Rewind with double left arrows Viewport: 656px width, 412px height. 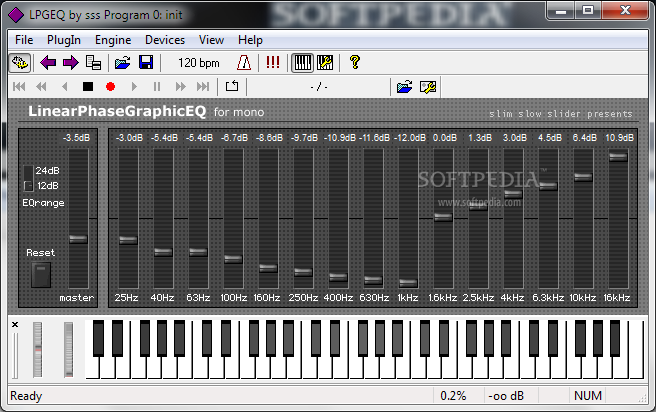[x=41, y=87]
